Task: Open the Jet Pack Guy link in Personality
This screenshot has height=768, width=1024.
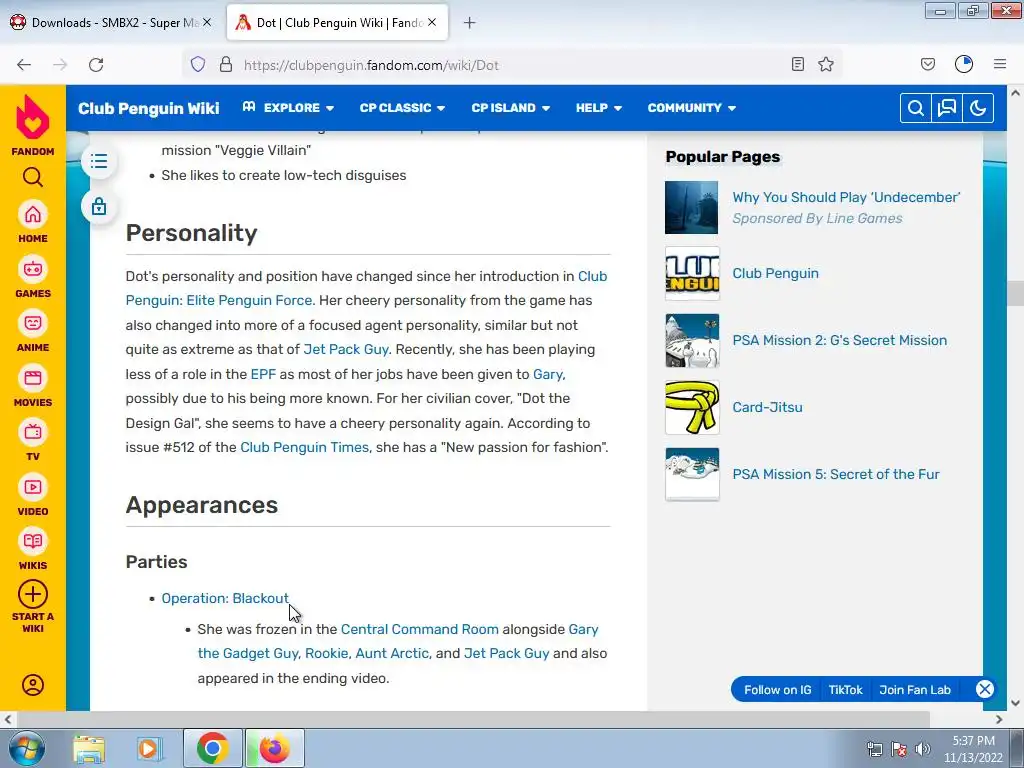Action: coord(346,349)
